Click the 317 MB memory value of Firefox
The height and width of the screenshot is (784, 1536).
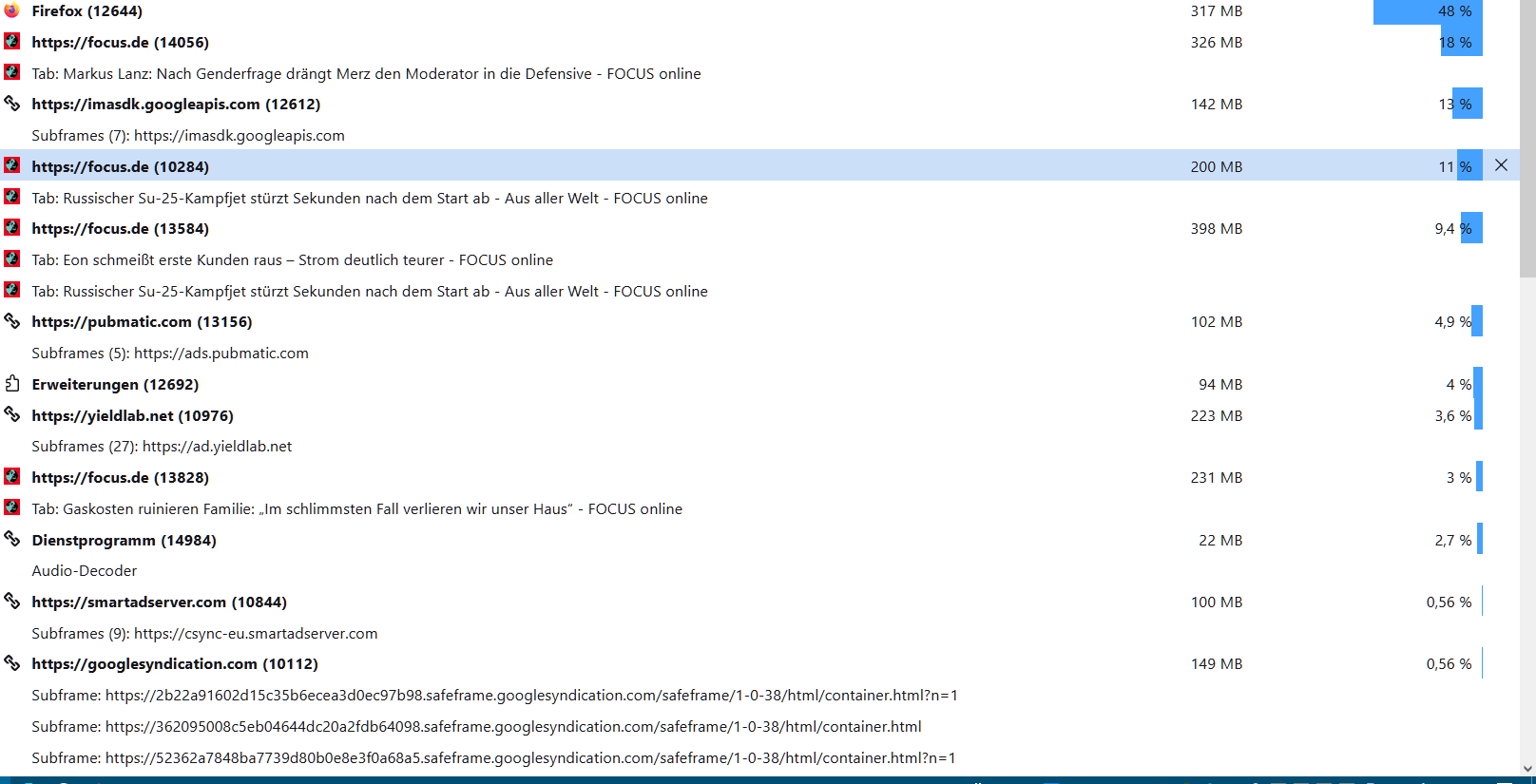click(1217, 11)
